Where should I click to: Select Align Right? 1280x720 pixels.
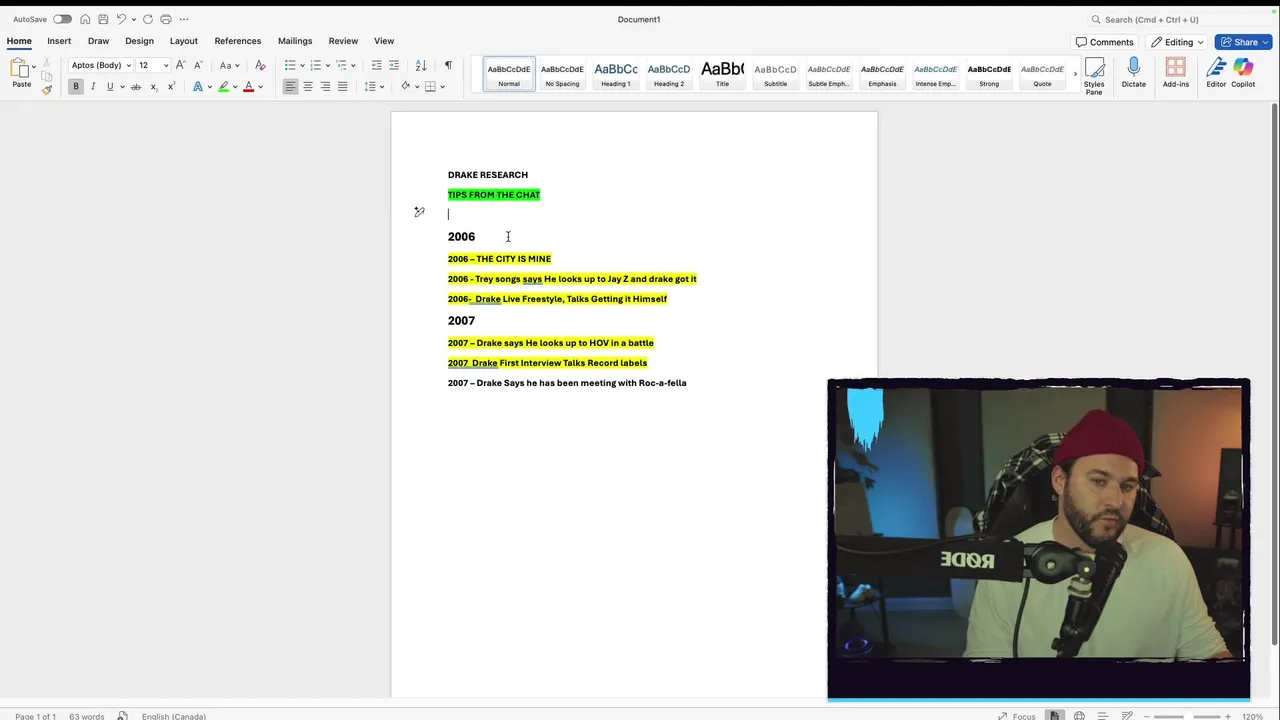(x=325, y=87)
